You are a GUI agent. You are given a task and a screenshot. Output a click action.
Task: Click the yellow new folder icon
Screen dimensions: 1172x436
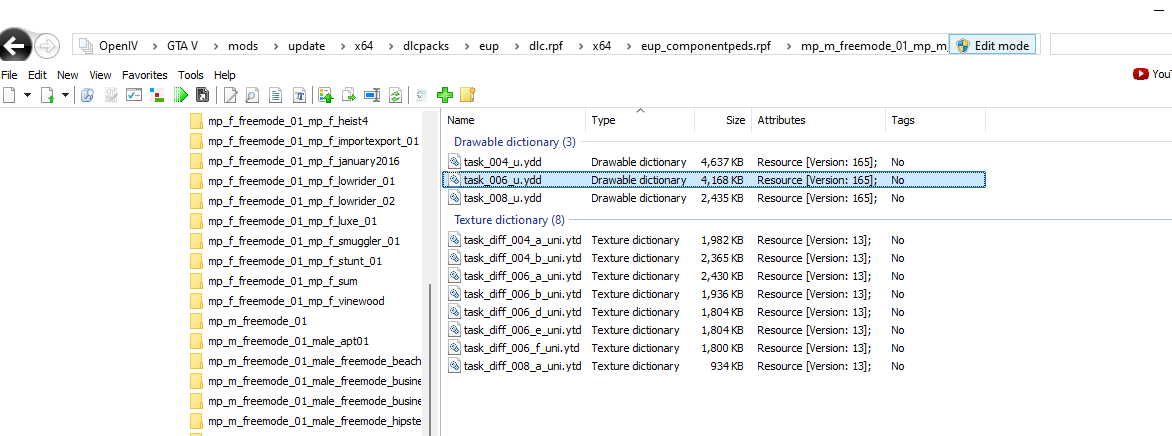tap(466, 95)
